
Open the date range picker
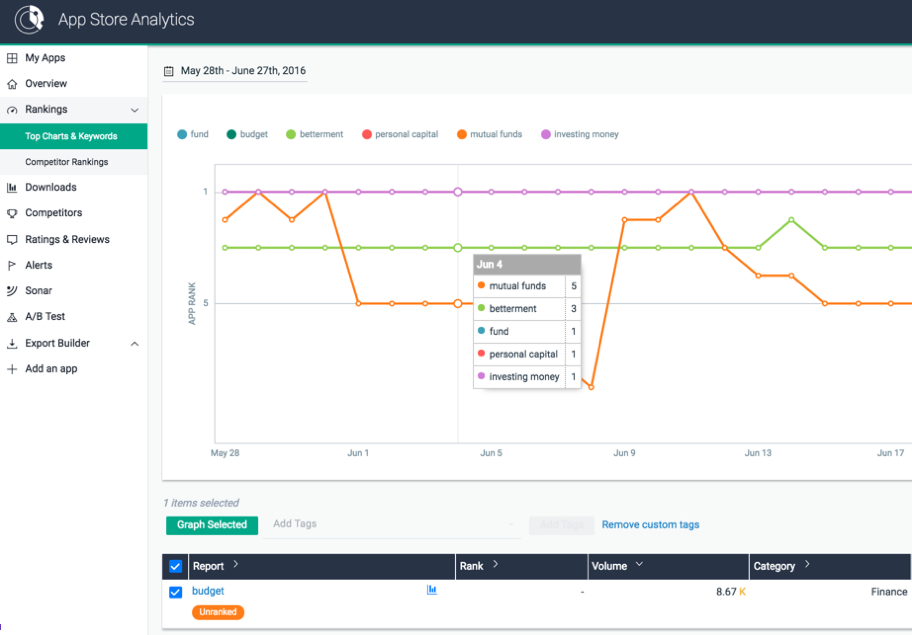(x=235, y=71)
